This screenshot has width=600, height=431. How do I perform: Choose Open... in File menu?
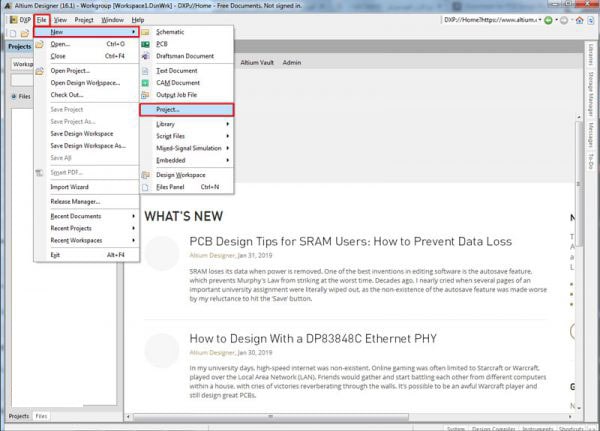pos(87,44)
